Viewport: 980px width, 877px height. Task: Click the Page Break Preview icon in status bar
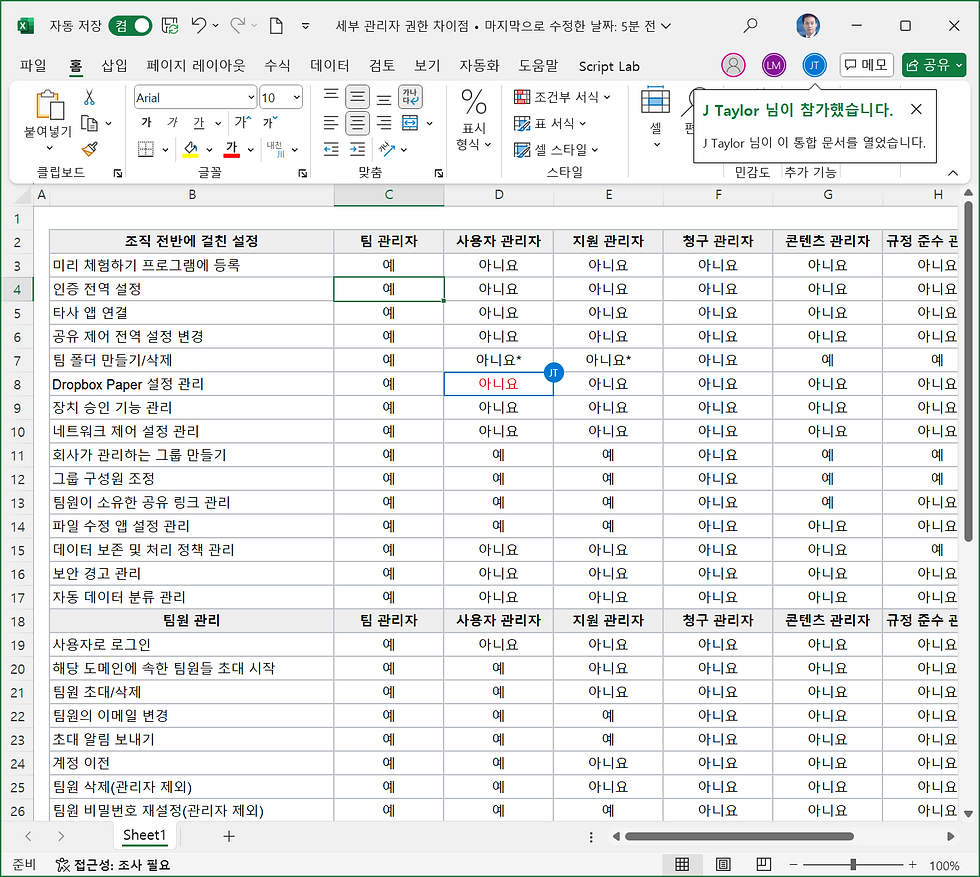click(763, 864)
